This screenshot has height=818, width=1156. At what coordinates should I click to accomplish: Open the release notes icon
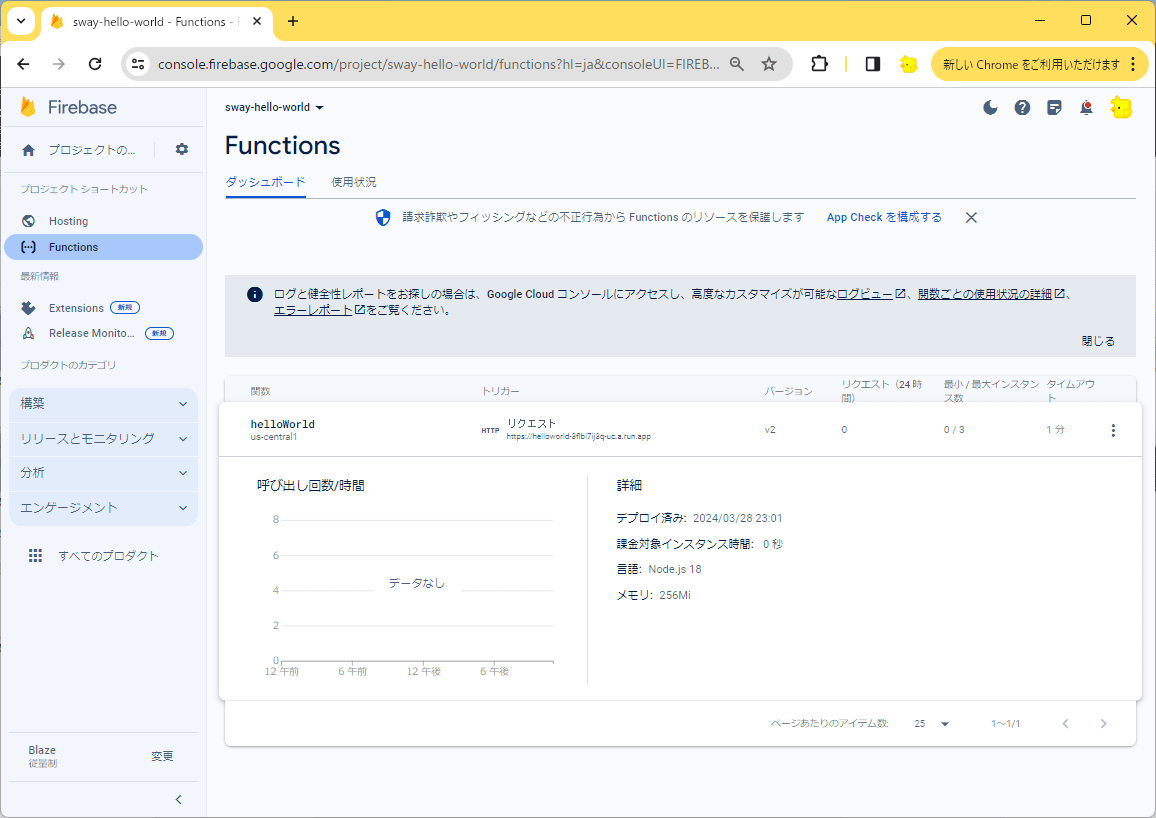coord(1054,108)
